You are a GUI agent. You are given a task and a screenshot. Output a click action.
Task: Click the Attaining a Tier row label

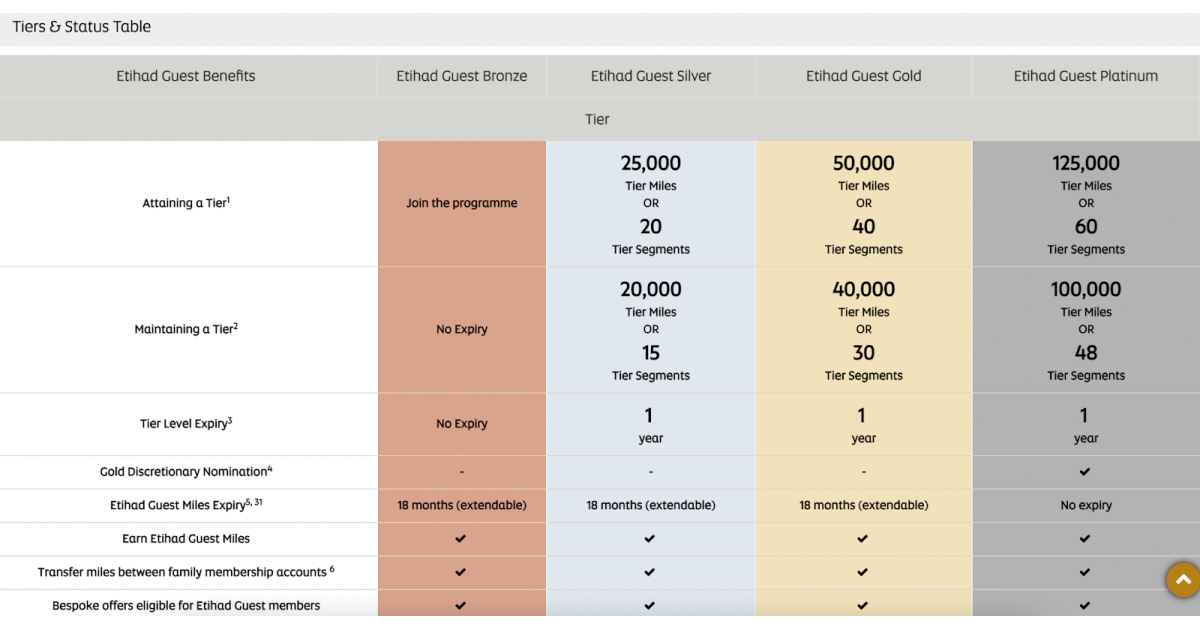[x=186, y=203]
